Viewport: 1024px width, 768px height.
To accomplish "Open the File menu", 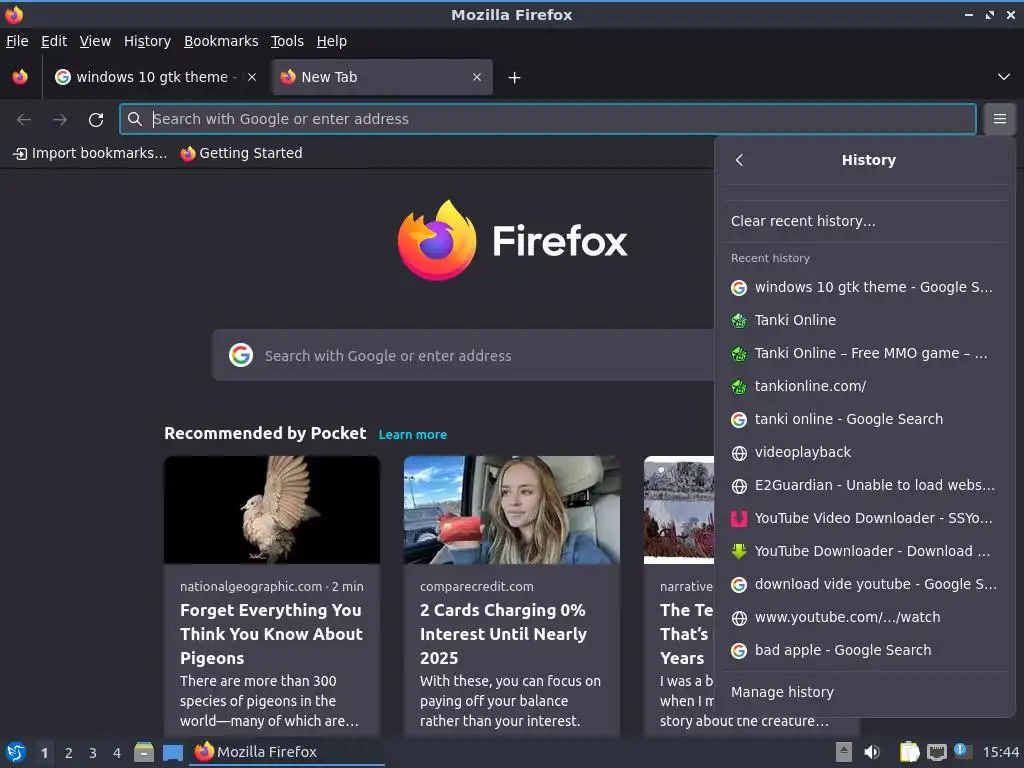I will coord(17,41).
